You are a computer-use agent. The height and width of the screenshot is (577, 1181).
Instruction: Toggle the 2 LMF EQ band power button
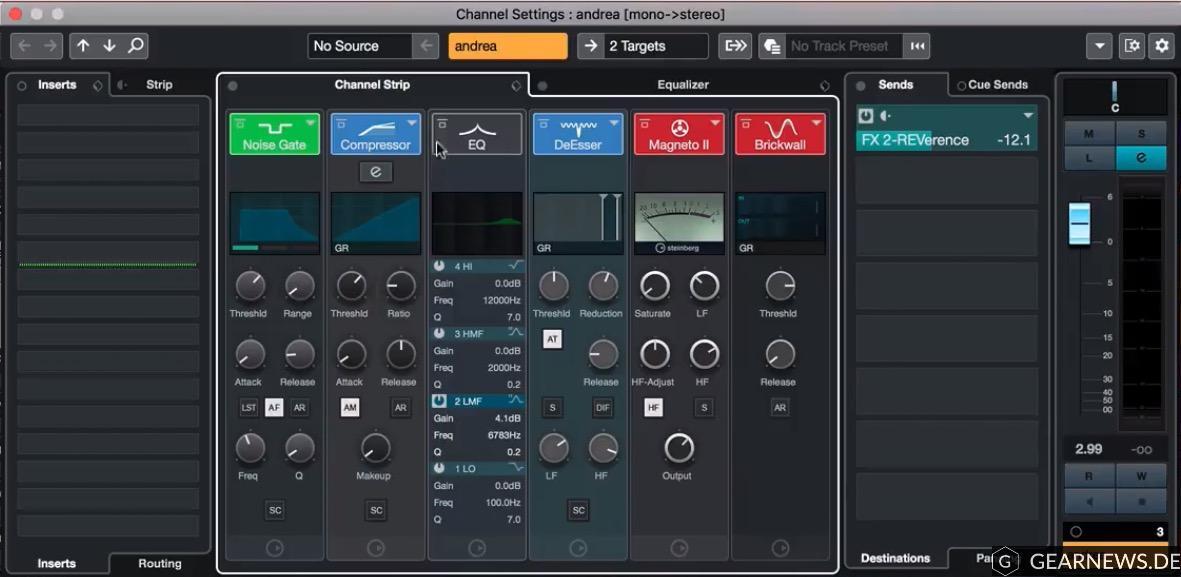(x=440, y=401)
